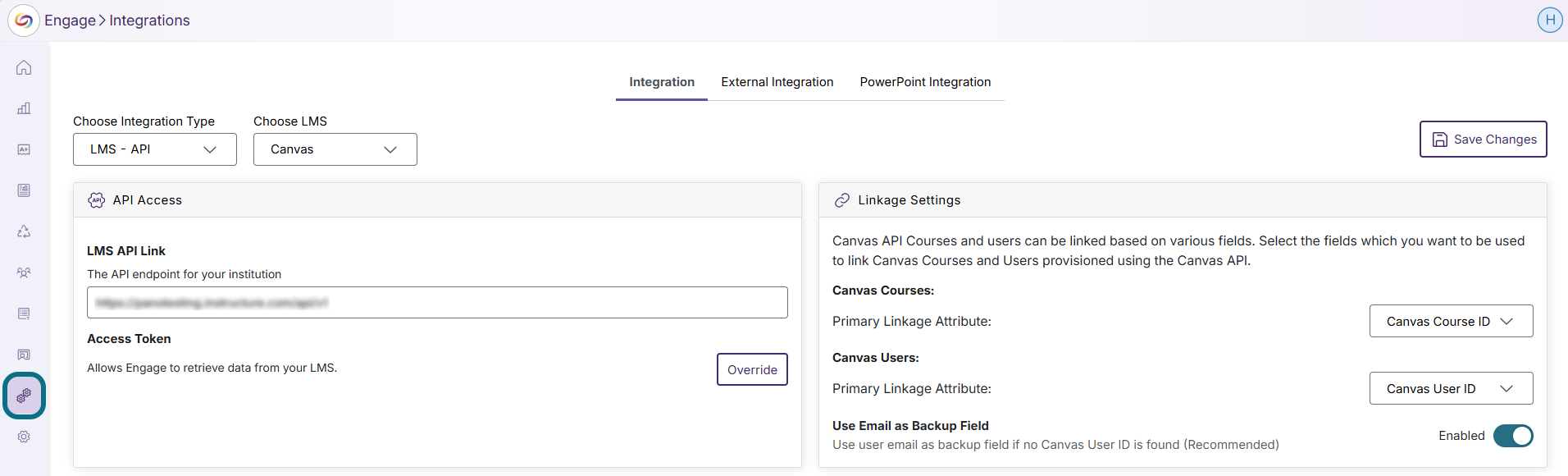1568x476 pixels.
Task: Click into the LMS API Link field
Action: (437, 303)
